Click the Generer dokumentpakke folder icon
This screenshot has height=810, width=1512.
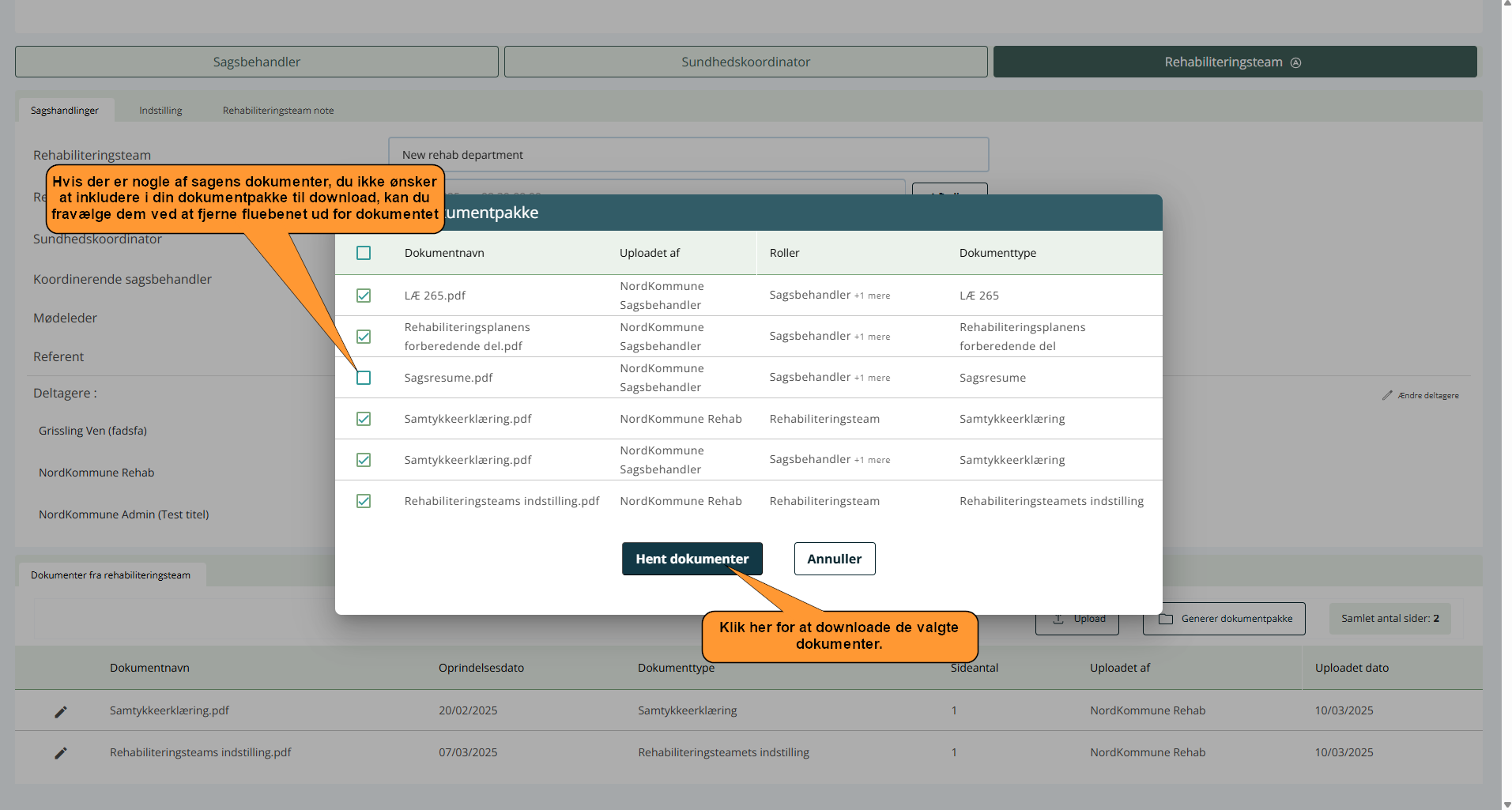1165,619
